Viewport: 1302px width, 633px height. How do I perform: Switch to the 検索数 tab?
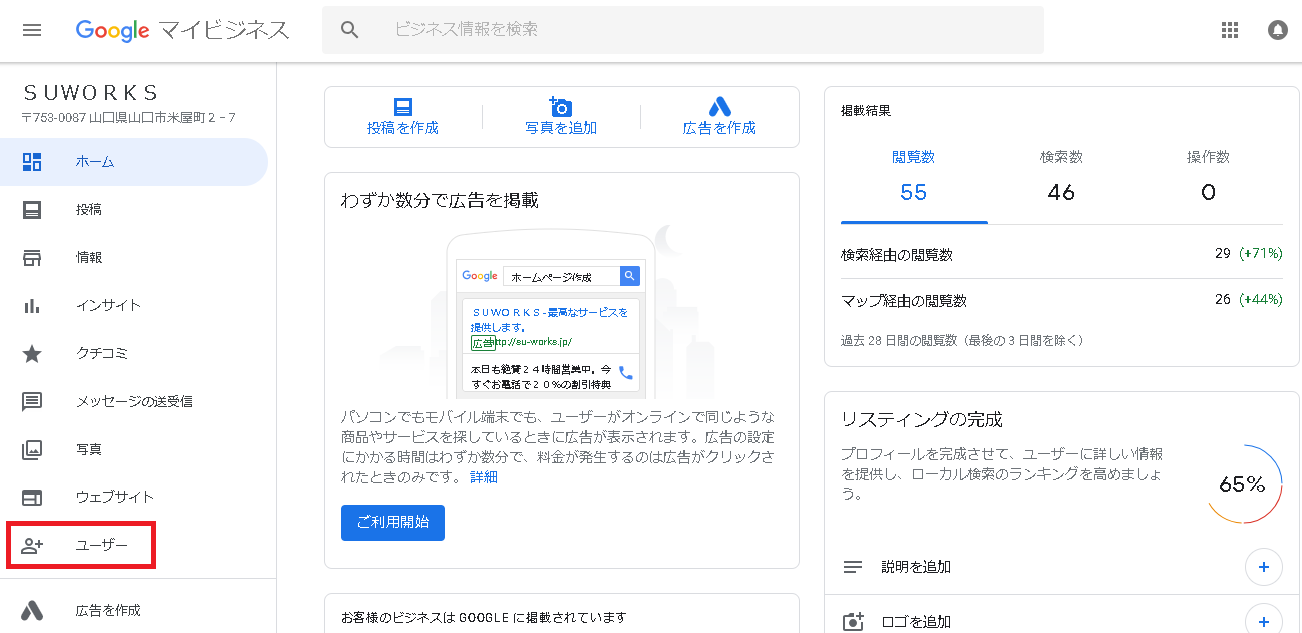1061,176
